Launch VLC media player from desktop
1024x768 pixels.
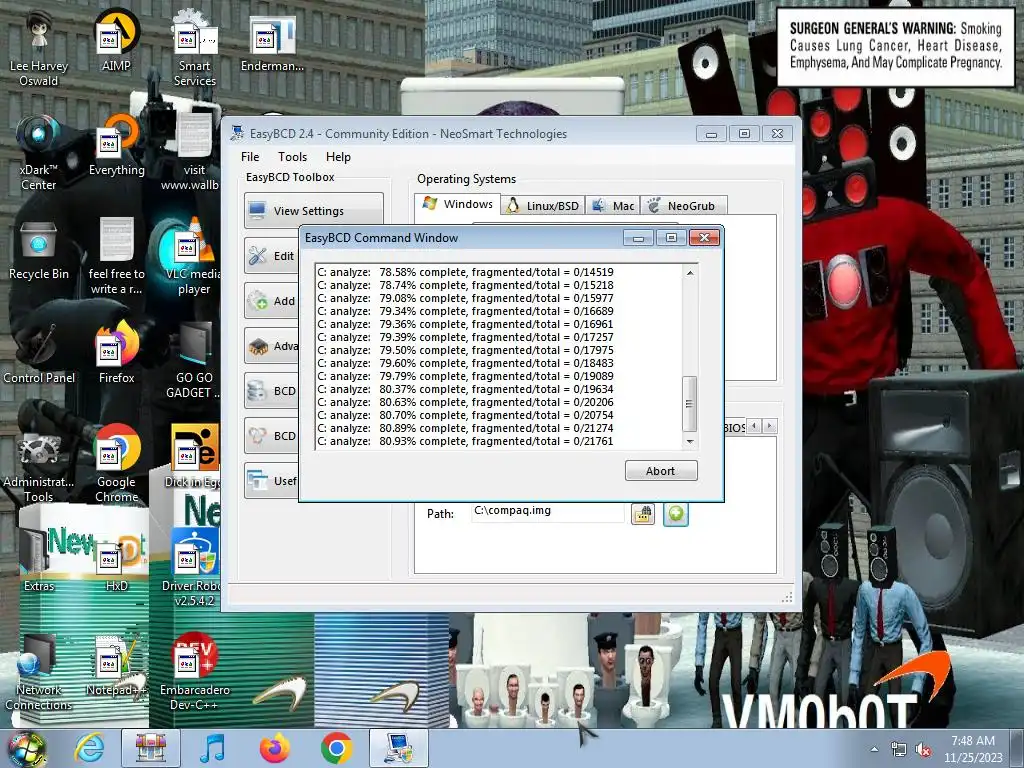(193, 257)
